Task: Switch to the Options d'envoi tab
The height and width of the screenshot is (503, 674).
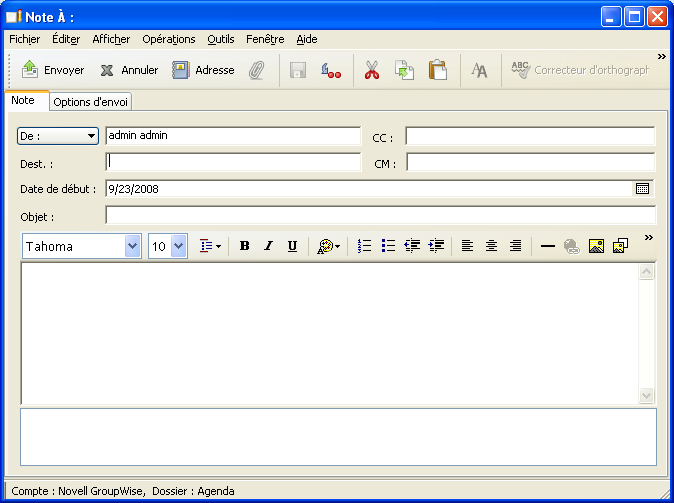Action: coord(90,102)
